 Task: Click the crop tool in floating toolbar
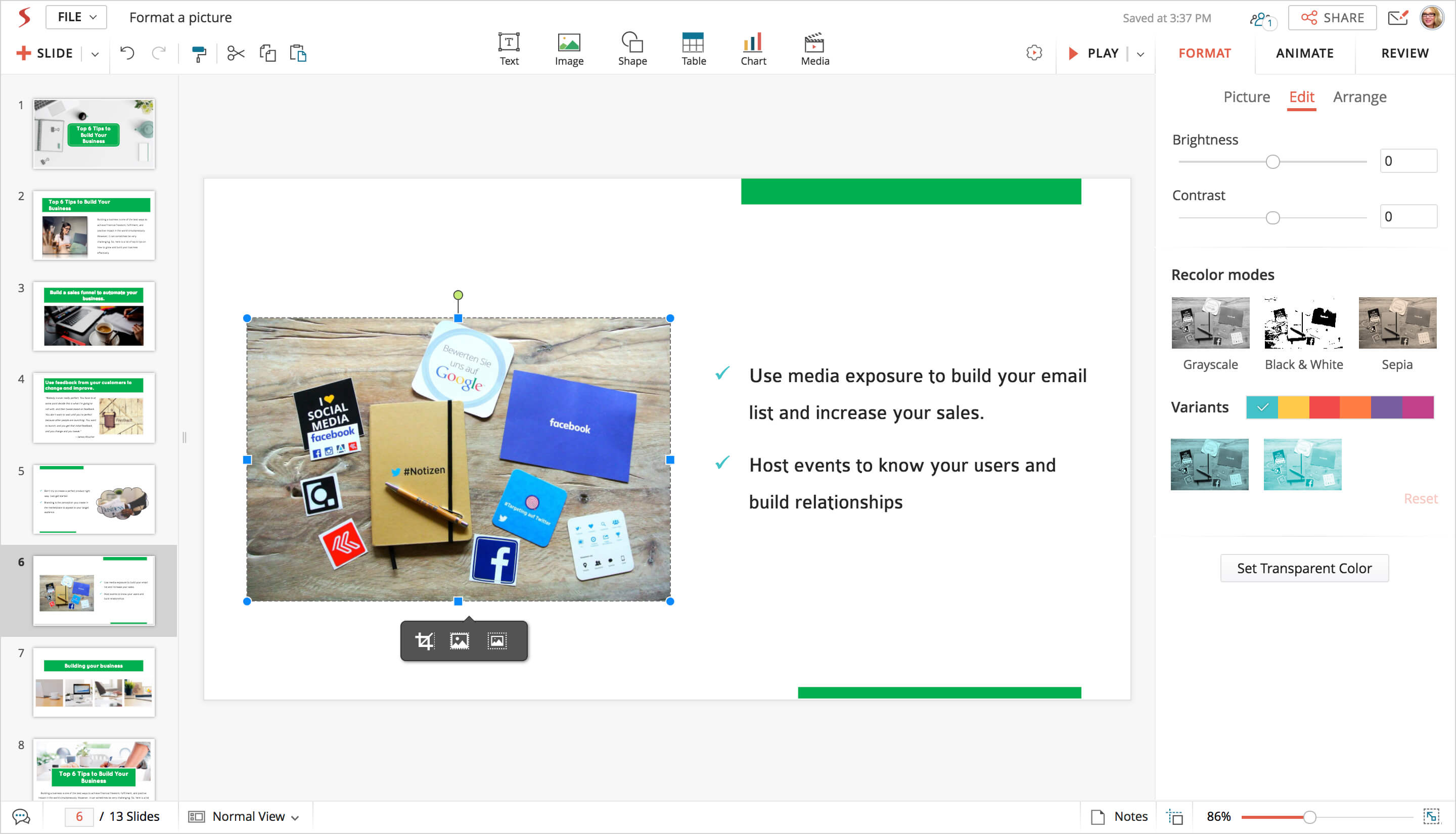point(425,640)
